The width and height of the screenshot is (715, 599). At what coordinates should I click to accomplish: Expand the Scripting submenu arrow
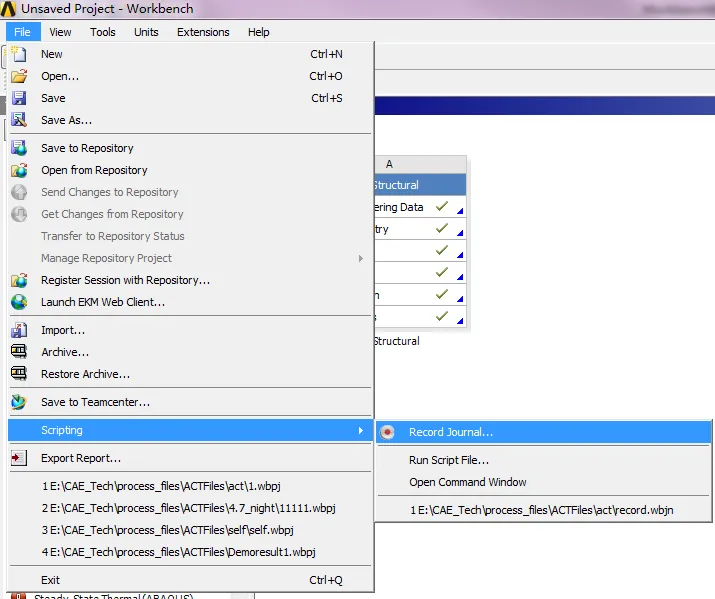coord(361,430)
